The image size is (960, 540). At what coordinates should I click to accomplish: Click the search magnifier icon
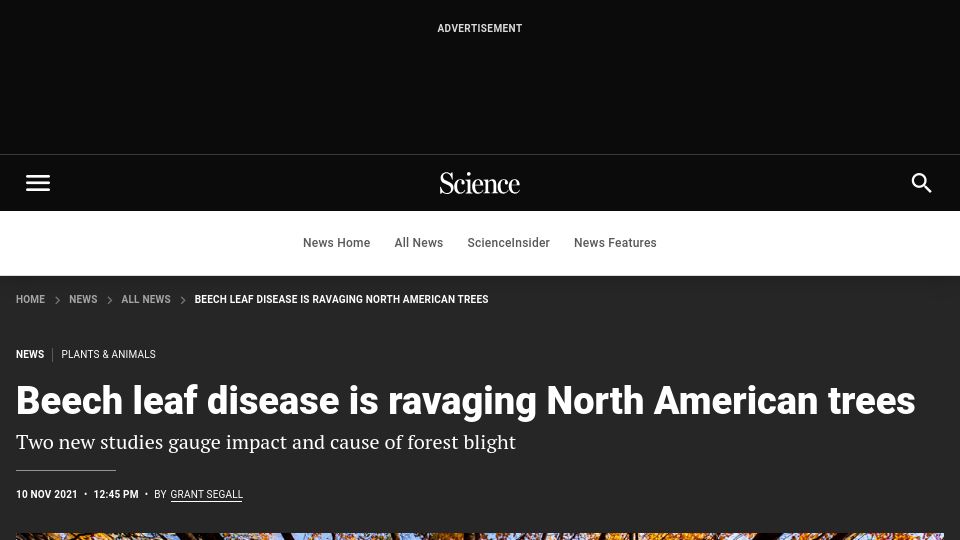click(x=921, y=182)
